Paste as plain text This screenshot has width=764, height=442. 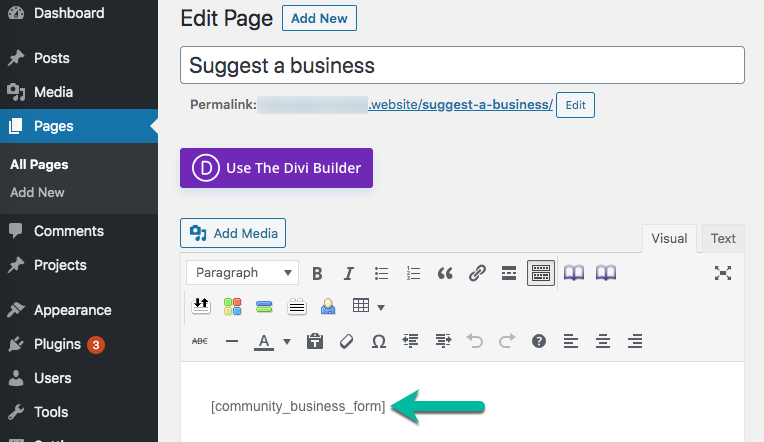[315, 341]
